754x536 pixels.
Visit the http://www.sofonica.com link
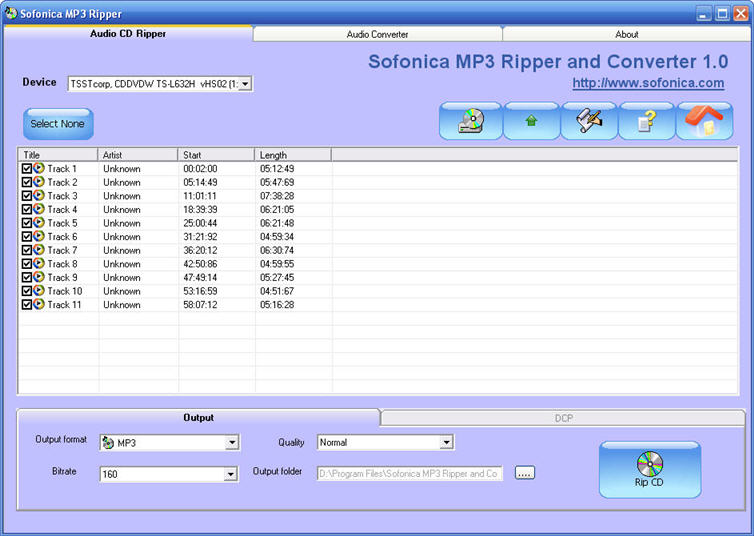pos(648,83)
